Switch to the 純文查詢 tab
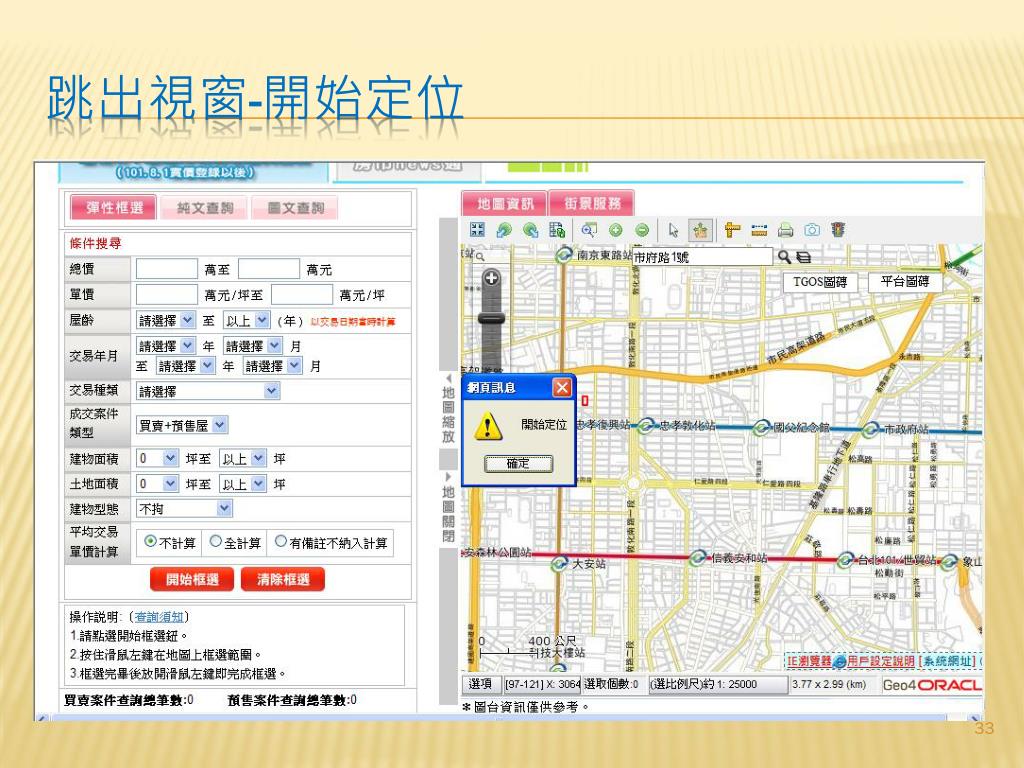 205,208
